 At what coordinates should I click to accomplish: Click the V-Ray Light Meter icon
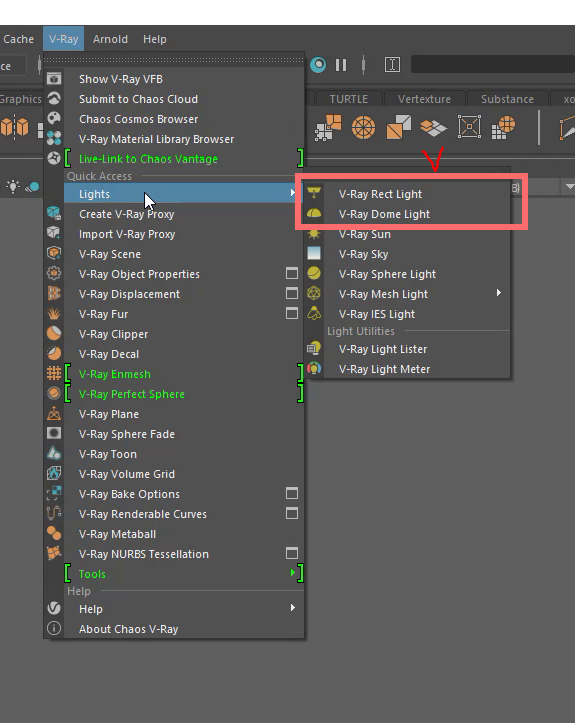pos(314,368)
